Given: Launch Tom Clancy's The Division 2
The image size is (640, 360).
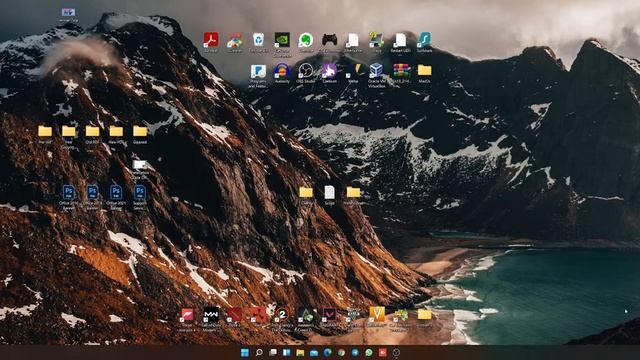Looking at the screenshot, I should click(282, 315).
